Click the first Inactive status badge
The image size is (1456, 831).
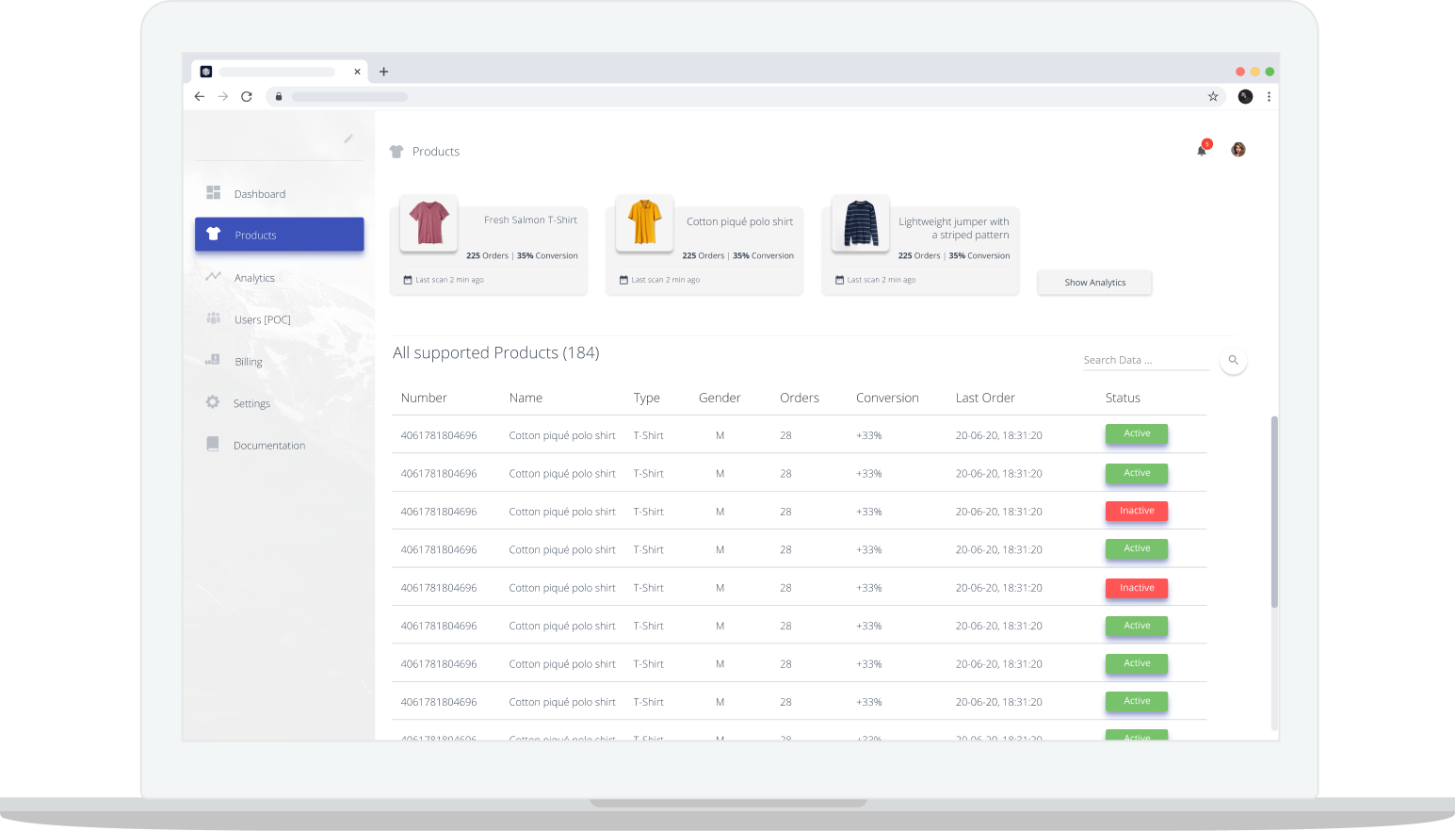click(x=1136, y=512)
